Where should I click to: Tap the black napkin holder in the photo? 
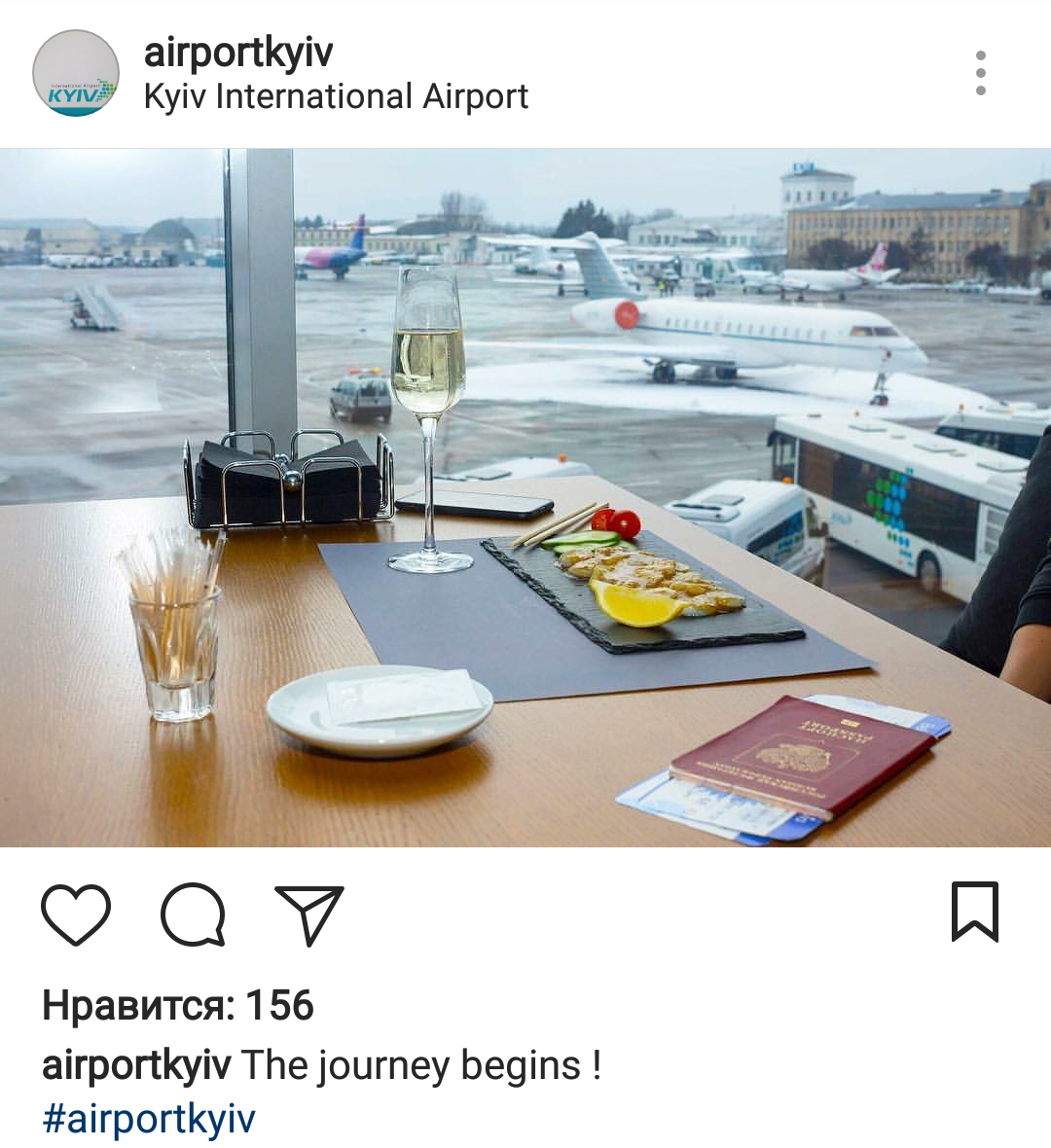[x=289, y=480]
